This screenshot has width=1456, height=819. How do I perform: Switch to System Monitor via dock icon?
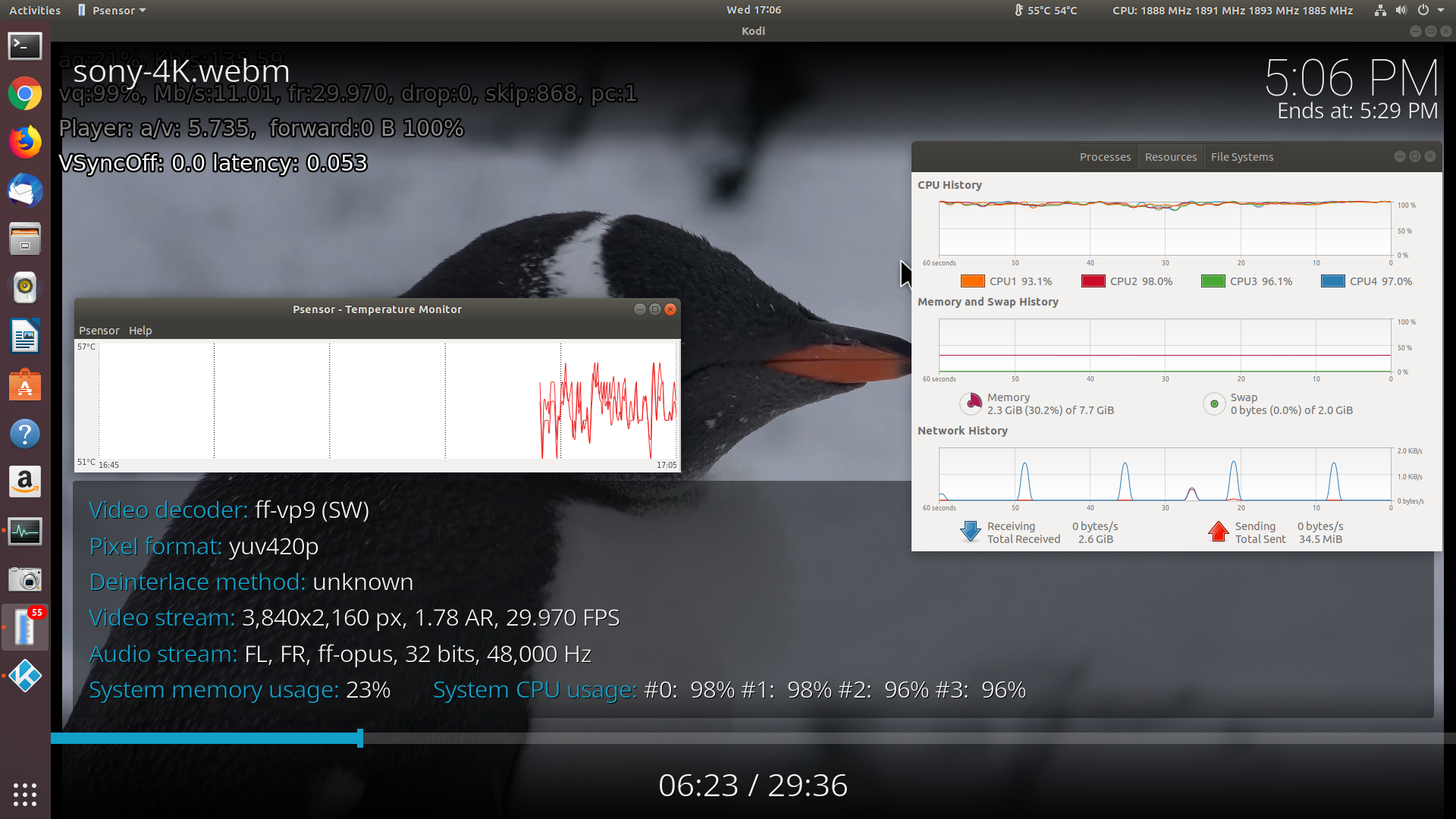coord(25,531)
